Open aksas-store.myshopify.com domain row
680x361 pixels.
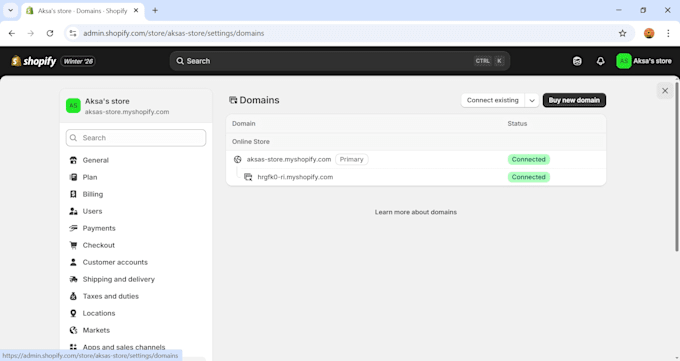[x=416, y=159]
